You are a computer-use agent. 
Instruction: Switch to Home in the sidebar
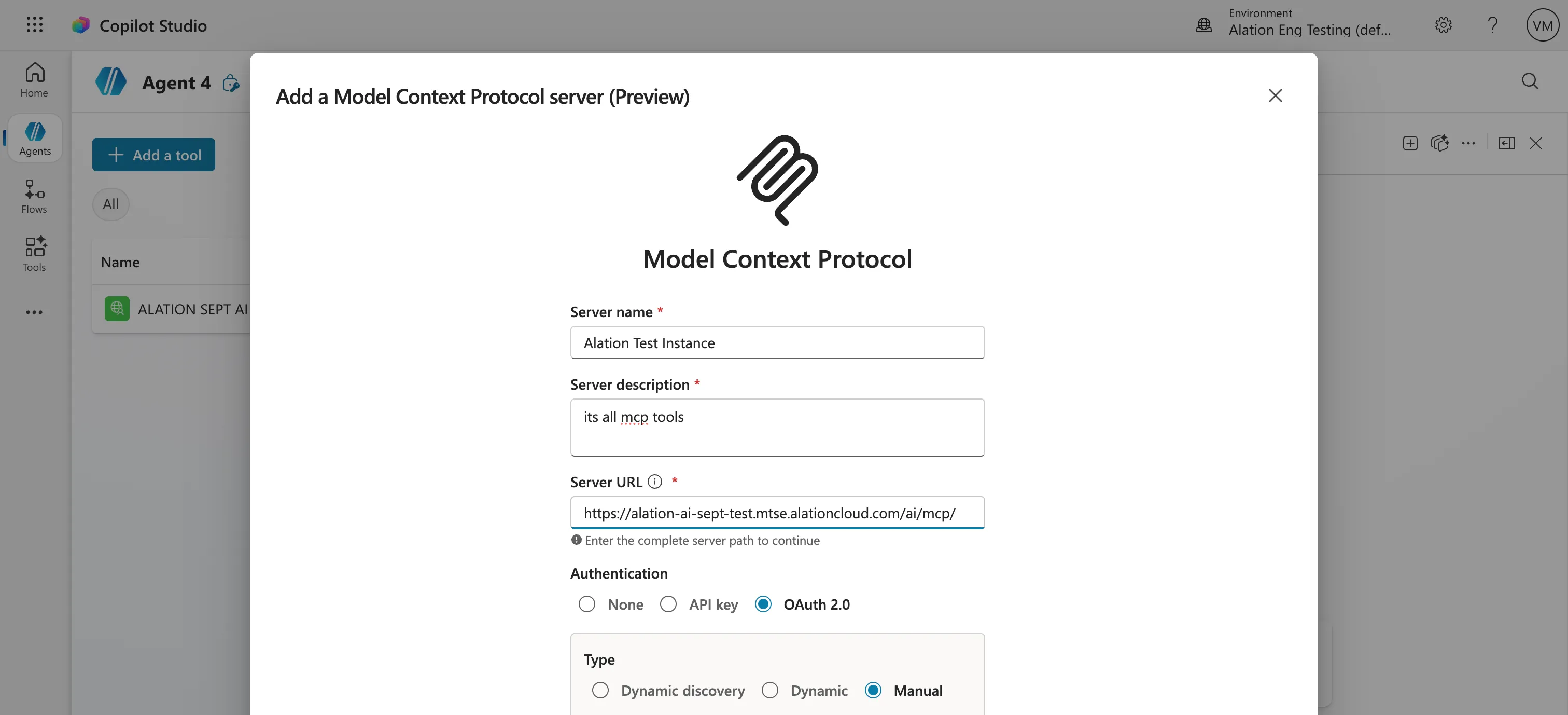(34, 80)
